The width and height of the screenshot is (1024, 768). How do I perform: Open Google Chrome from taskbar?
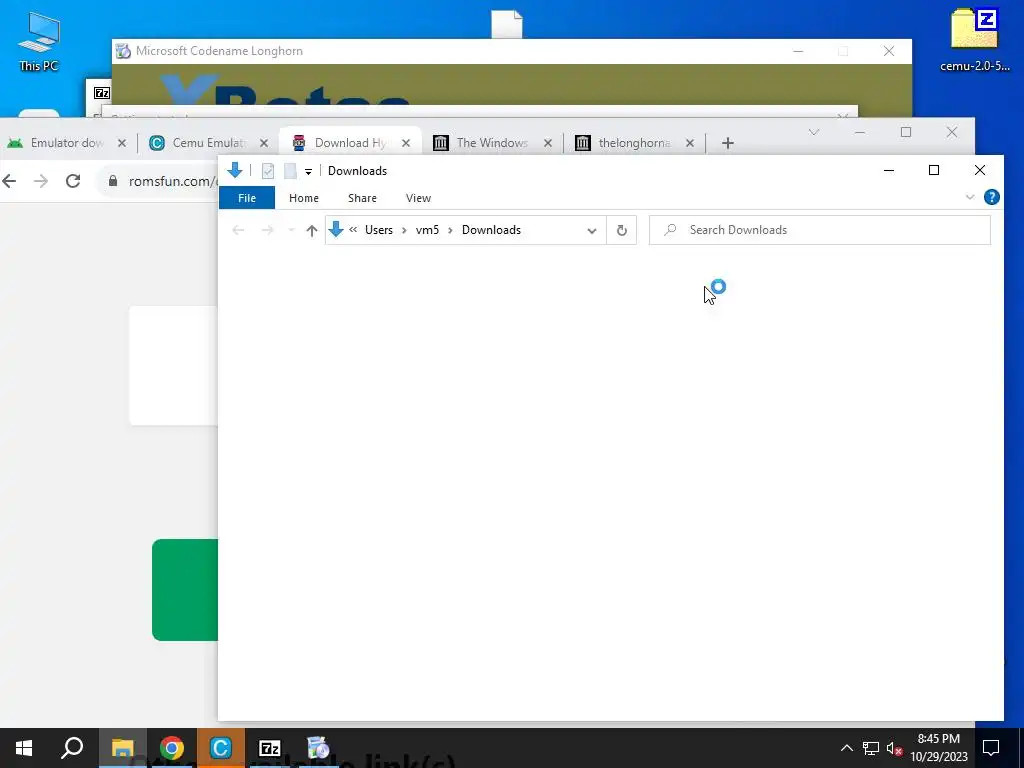coord(171,748)
